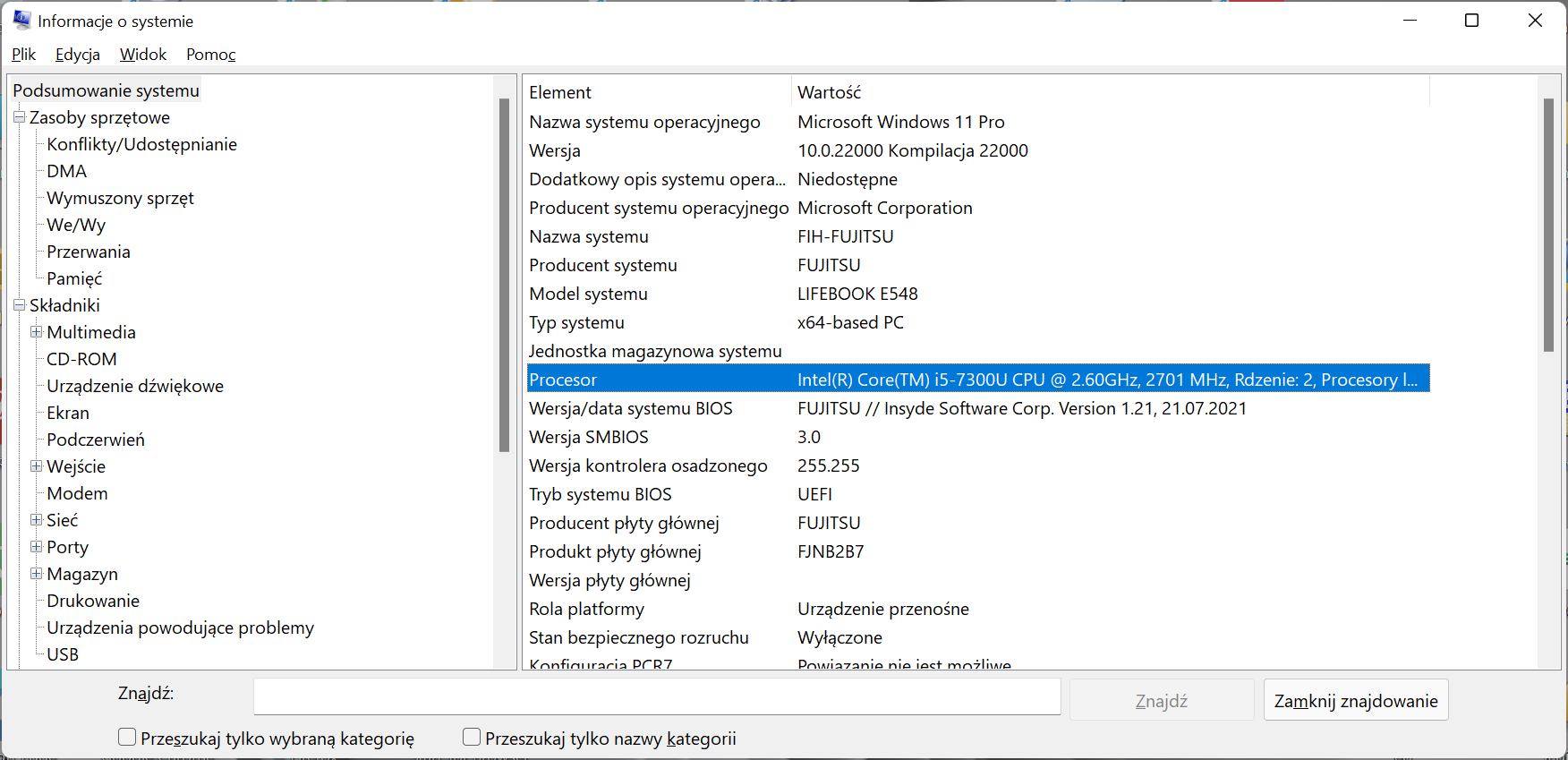Select the Rola platformy row
This screenshot has width=1568, height=760.
coord(978,609)
